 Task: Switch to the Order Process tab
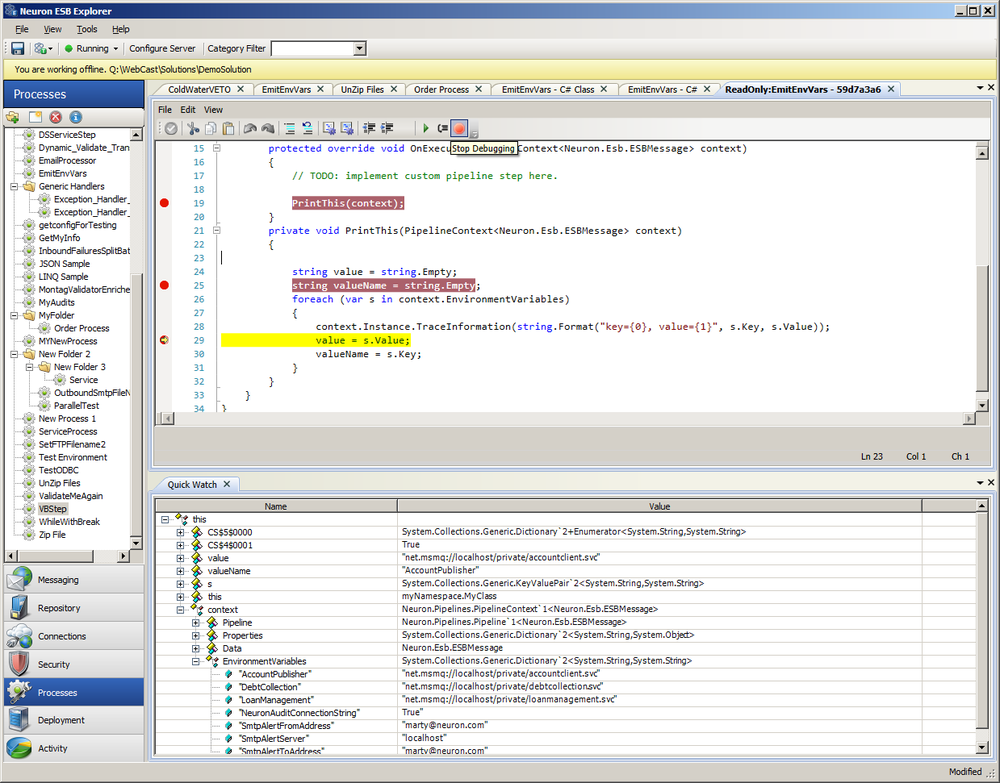(441, 89)
